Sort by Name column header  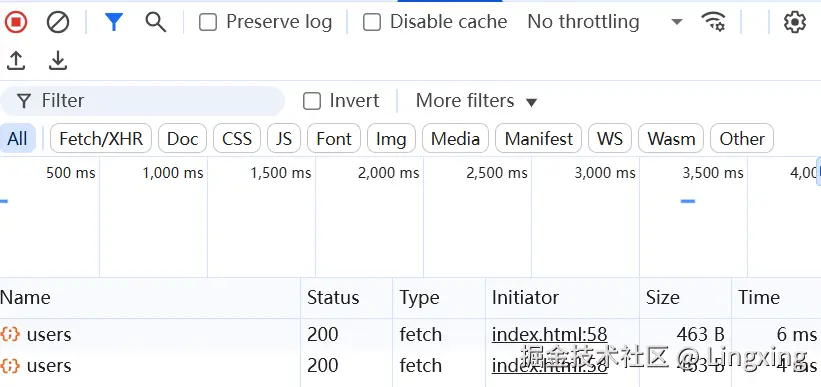coord(150,297)
